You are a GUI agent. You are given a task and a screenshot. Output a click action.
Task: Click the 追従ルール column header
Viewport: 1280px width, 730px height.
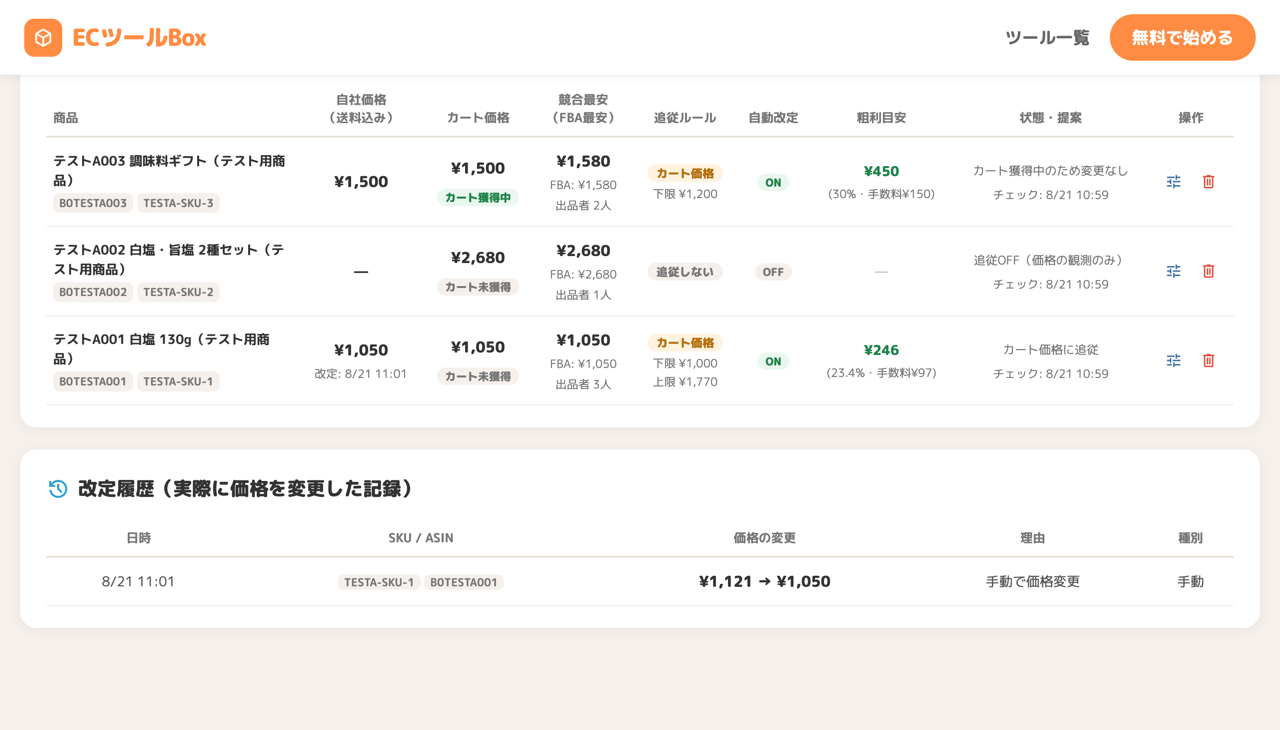click(685, 118)
